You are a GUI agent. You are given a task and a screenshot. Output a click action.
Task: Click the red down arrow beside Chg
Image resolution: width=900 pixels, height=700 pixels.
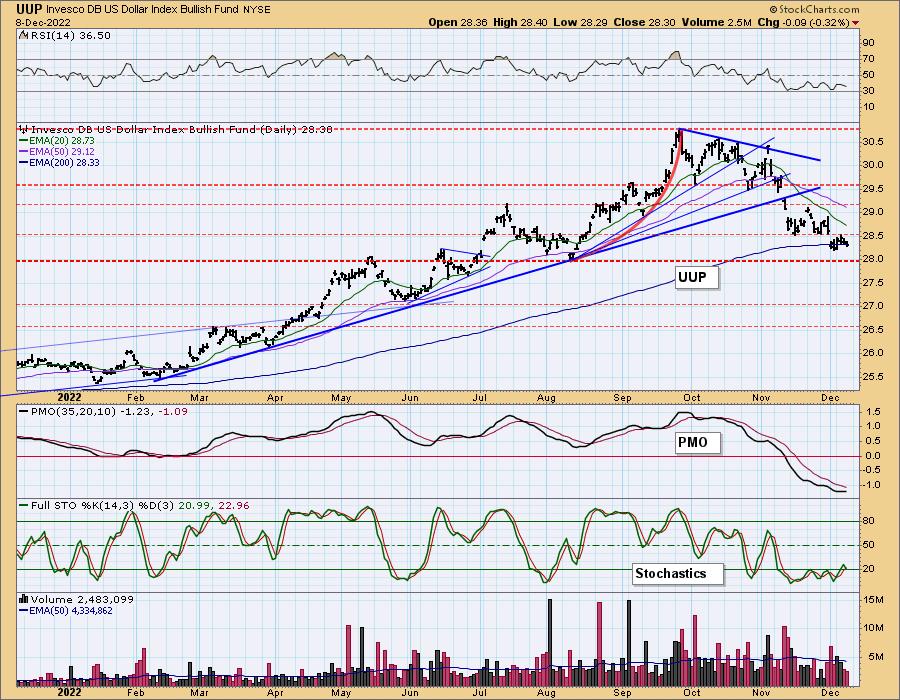click(x=856, y=23)
